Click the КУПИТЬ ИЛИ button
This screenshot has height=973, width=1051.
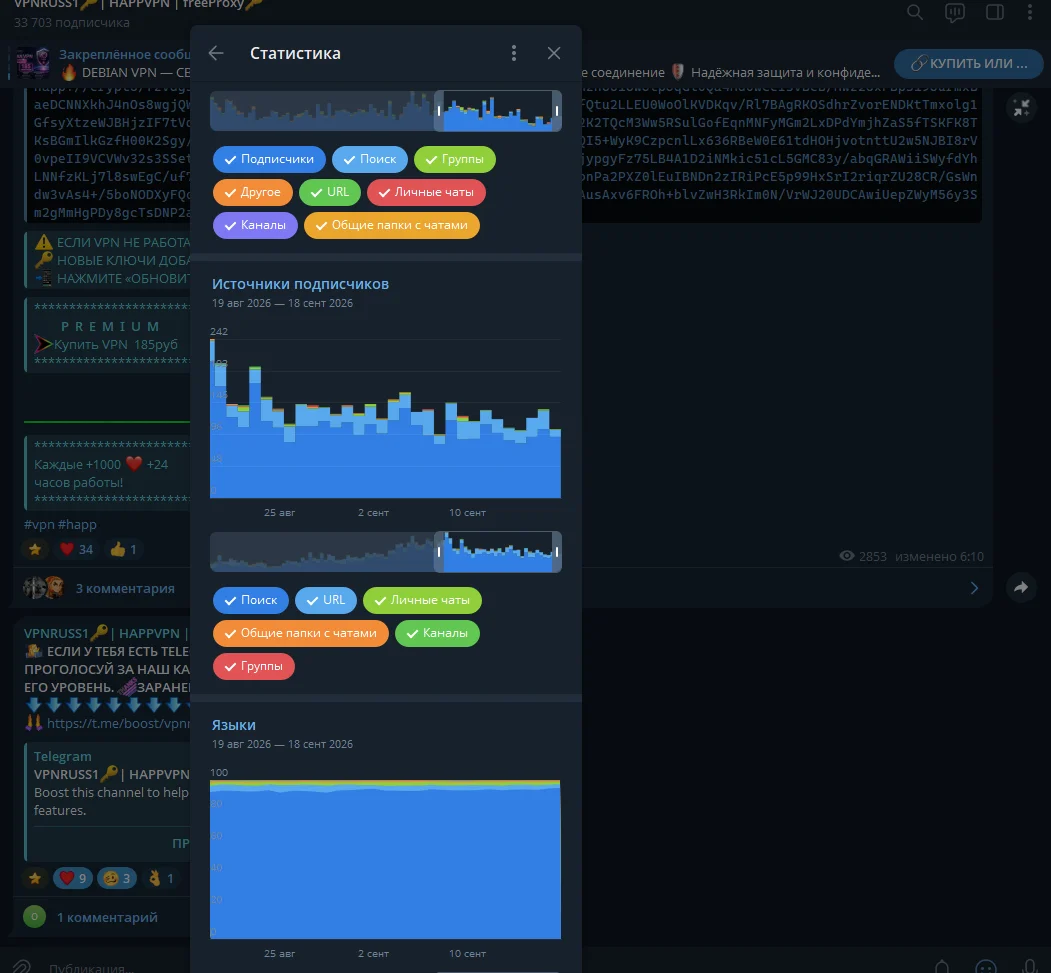(x=969, y=64)
